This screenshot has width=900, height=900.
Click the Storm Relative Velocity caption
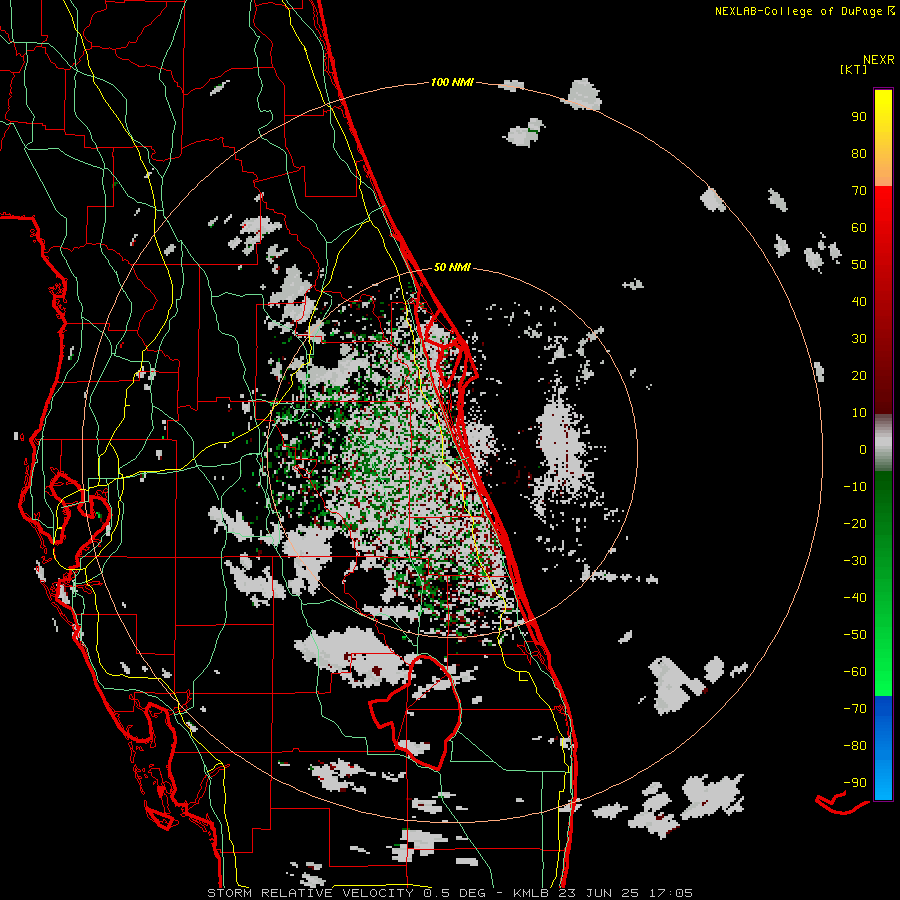[x=449, y=893]
